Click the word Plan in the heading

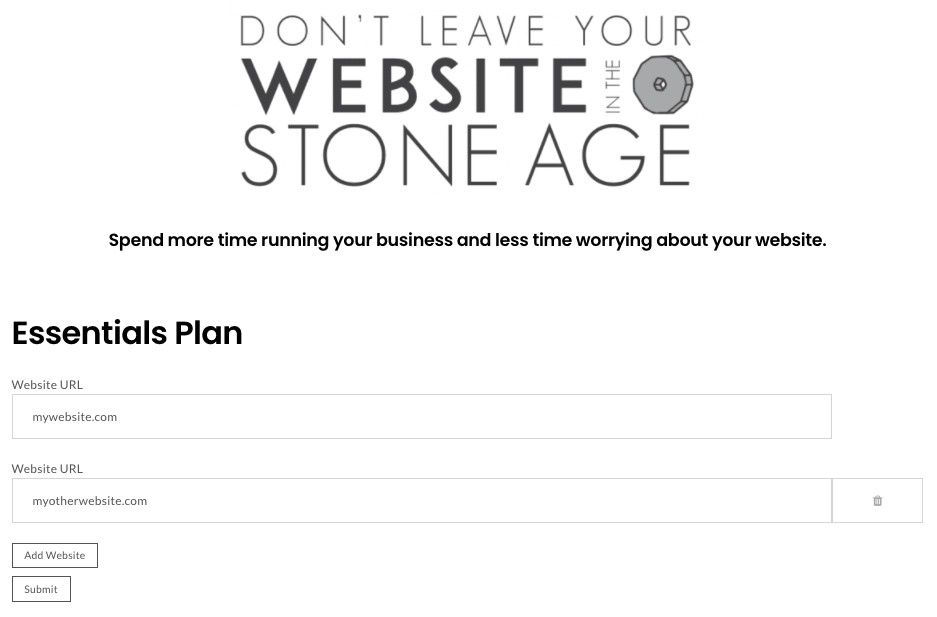(209, 333)
